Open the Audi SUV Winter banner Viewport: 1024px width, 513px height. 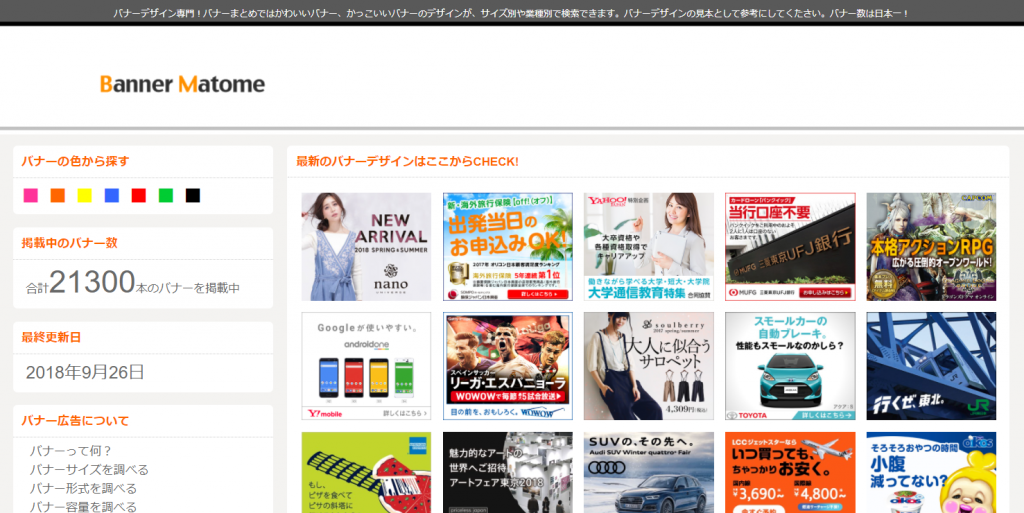click(649, 472)
